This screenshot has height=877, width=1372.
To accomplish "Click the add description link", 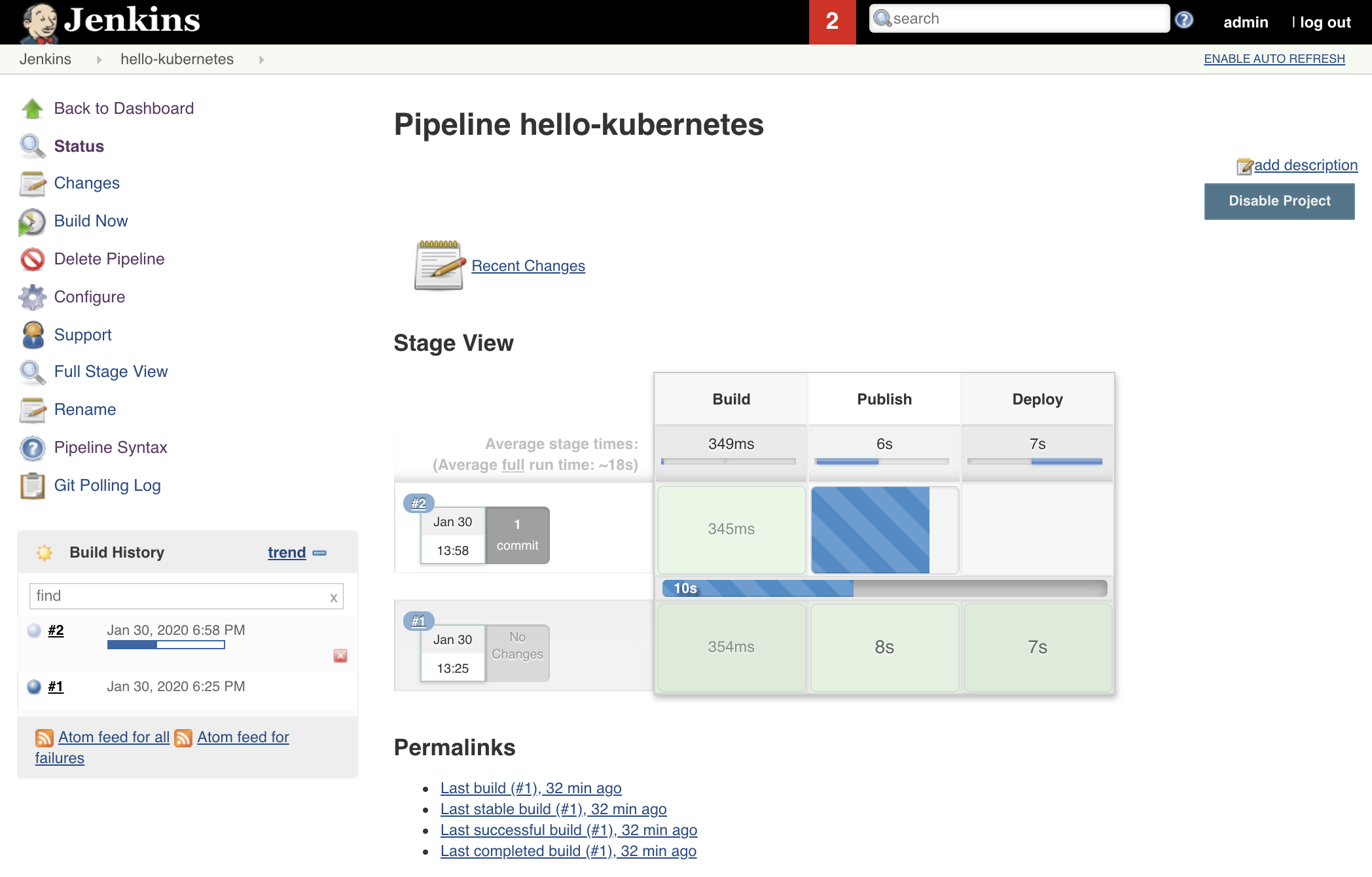I will pos(1306,165).
